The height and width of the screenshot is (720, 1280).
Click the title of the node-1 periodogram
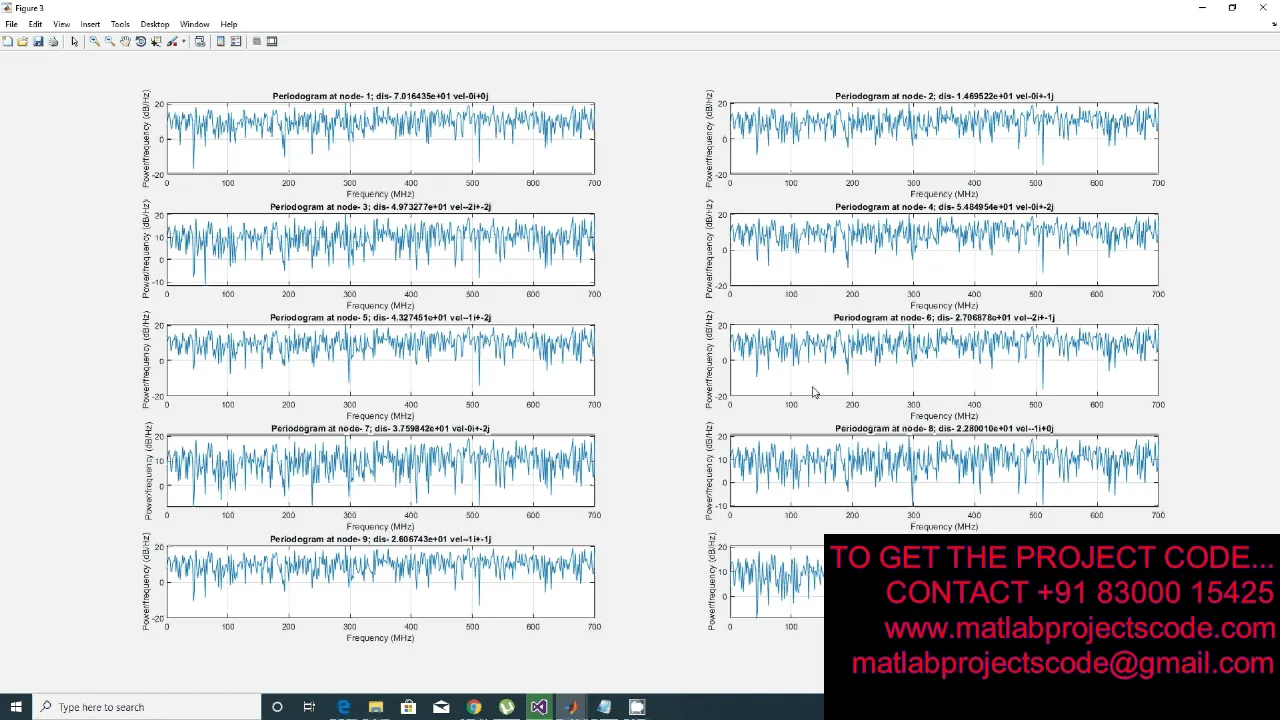click(380, 96)
